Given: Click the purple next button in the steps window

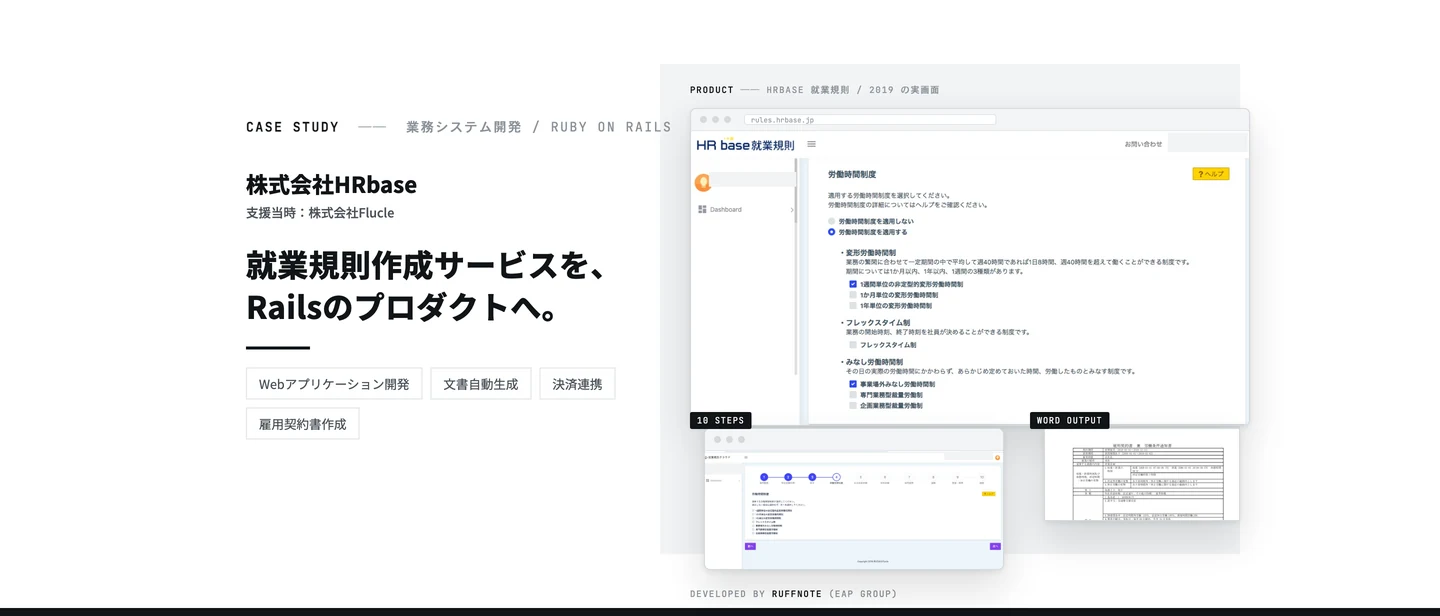Looking at the screenshot, I should point(995,546).
